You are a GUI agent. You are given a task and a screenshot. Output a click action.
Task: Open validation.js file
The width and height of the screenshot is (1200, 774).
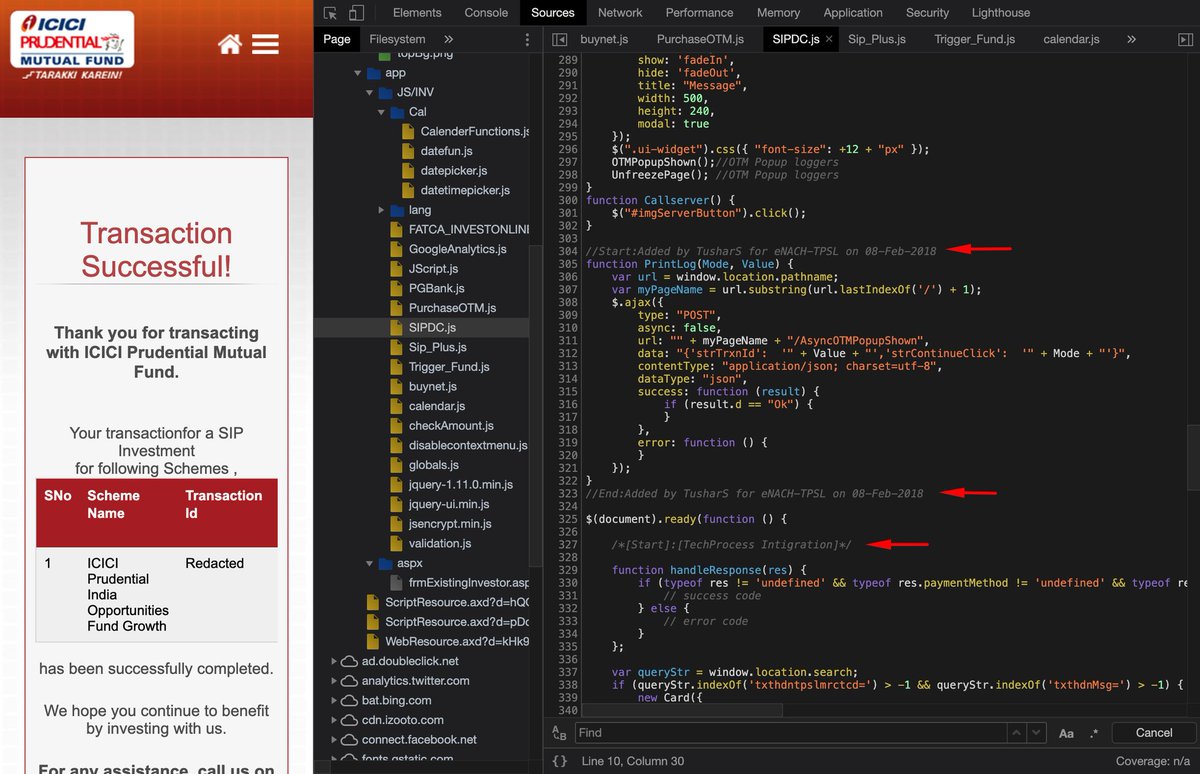(440, 543)
